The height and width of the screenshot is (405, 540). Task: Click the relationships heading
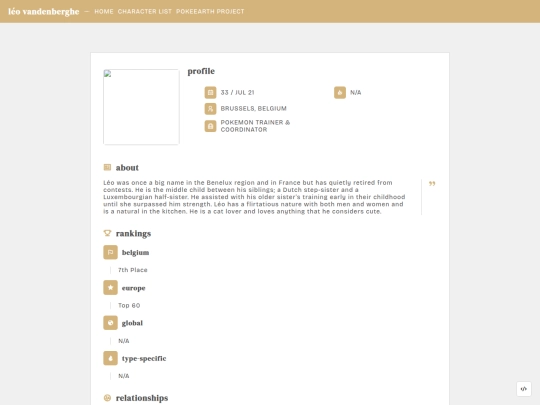(x=142, y=398)
